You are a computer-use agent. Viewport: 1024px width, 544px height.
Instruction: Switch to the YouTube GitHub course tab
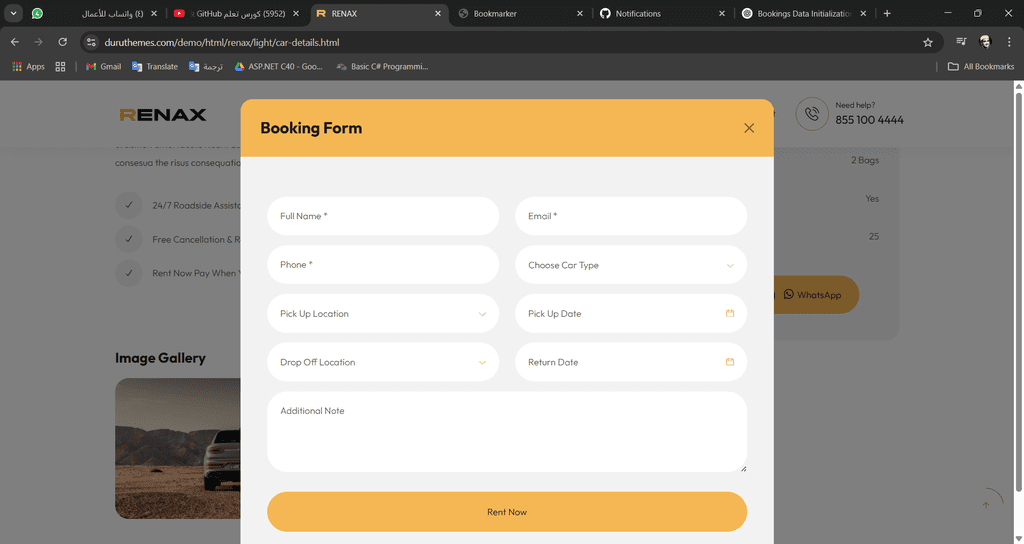tap(236, 13)
